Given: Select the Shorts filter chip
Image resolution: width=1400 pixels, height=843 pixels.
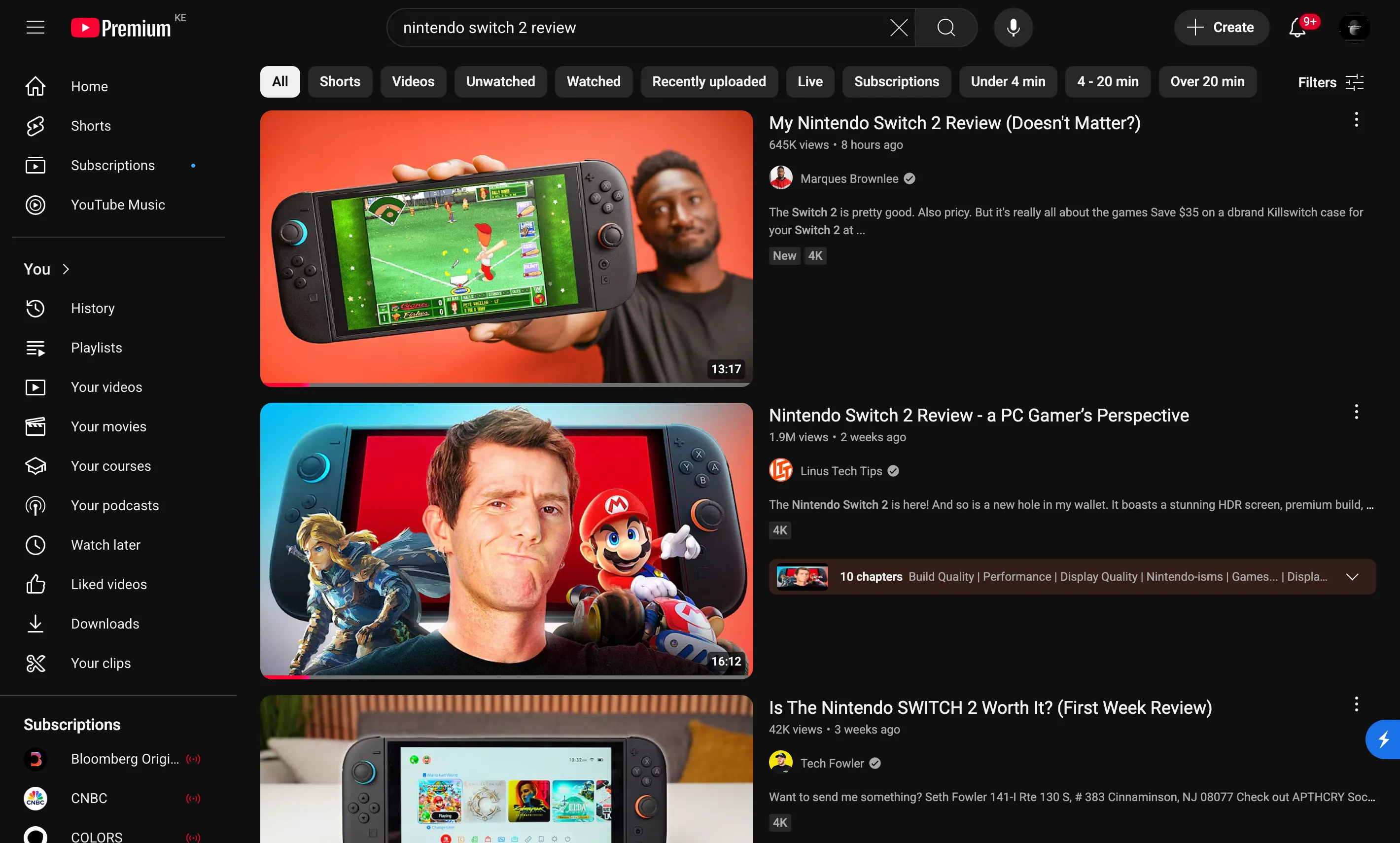Looking at the screenshot, I should click(340, 82).
